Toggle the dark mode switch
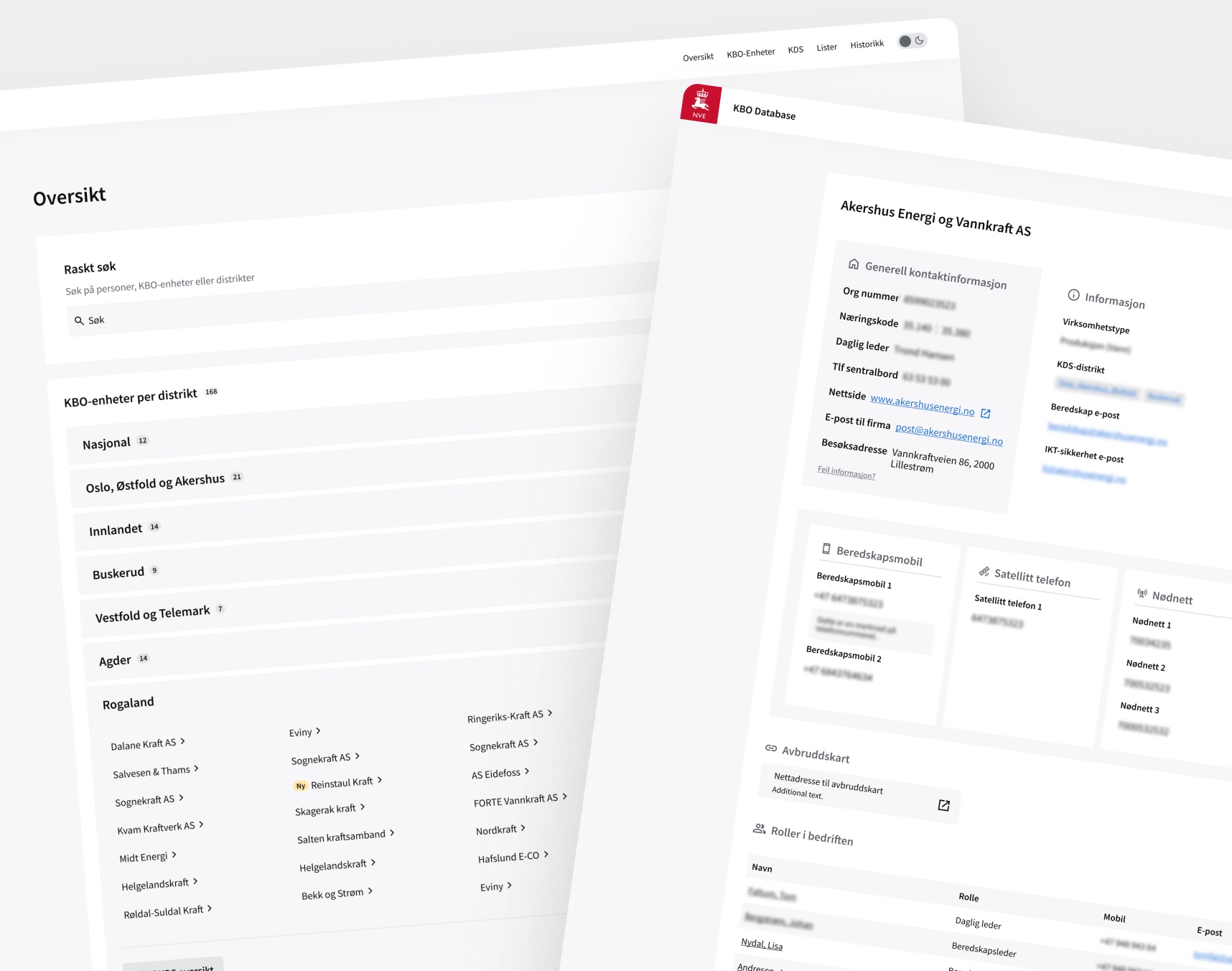Image resolution: width=1232 pixels, height=971 pixels. (912, 41)
